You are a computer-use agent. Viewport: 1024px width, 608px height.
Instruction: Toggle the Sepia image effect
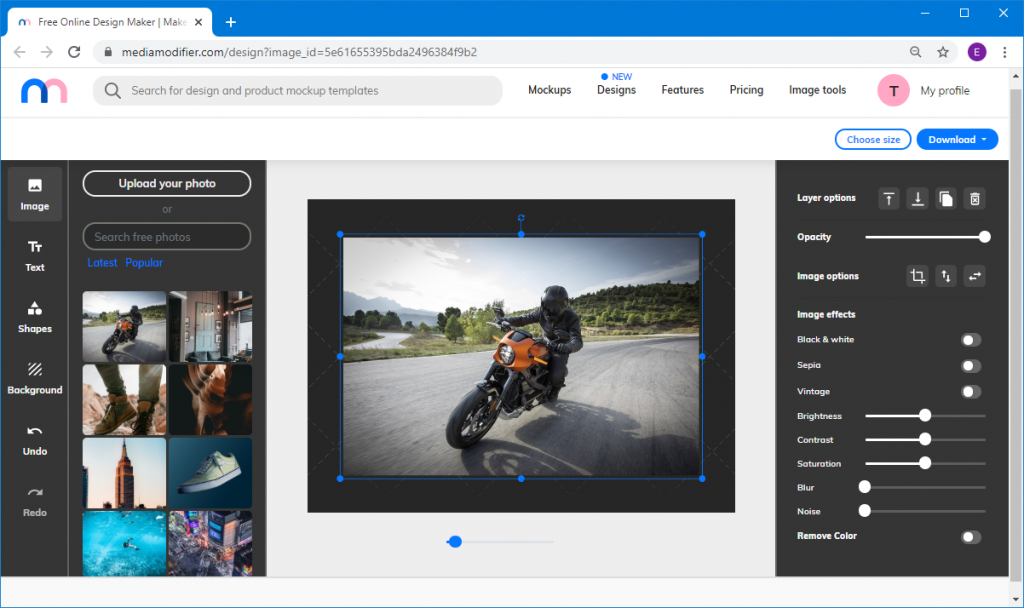click(969, 365)
